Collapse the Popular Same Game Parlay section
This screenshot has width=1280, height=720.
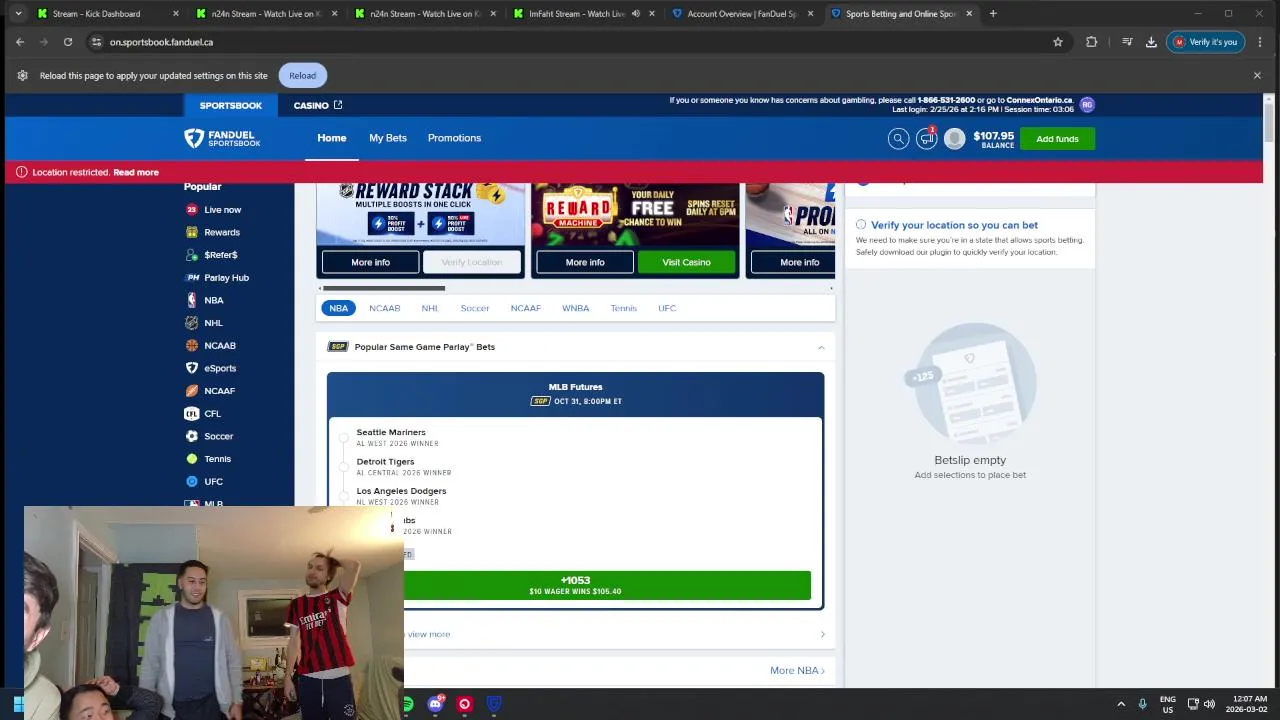[821, 347]
